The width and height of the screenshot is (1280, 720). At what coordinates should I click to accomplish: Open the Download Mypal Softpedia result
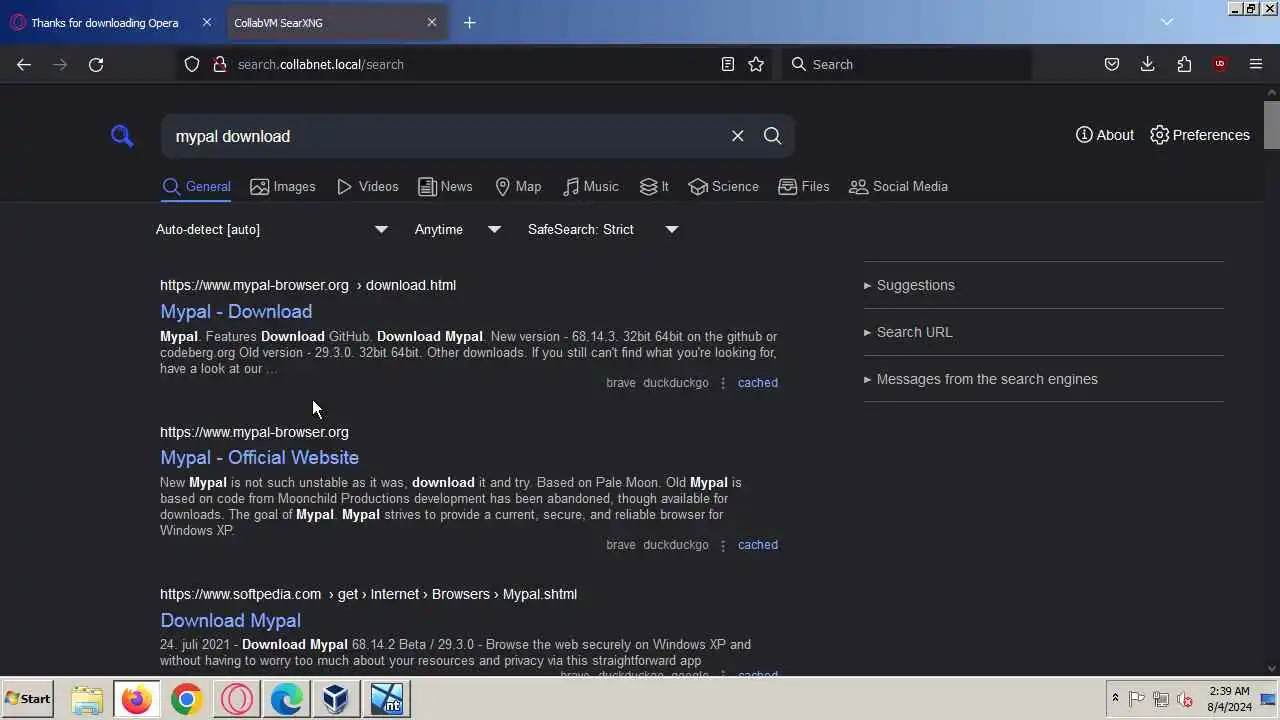tap(230, 620)
